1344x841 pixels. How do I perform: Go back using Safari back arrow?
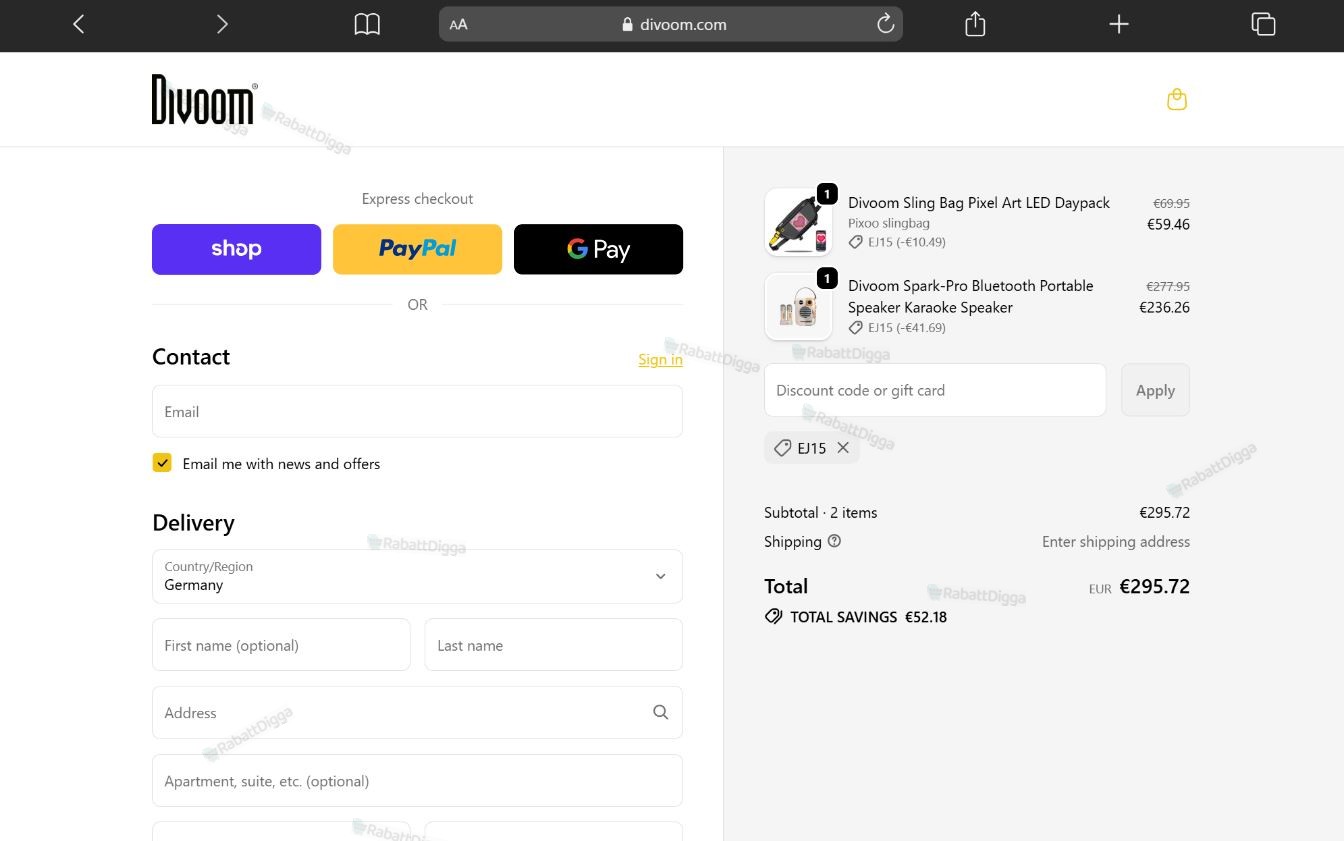click(x=79, y=24)
